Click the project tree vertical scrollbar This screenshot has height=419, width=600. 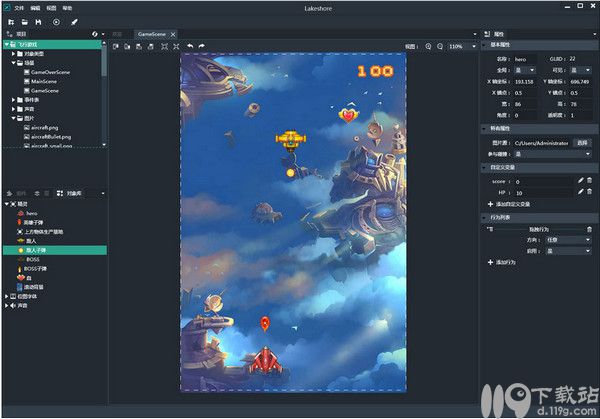104,61
